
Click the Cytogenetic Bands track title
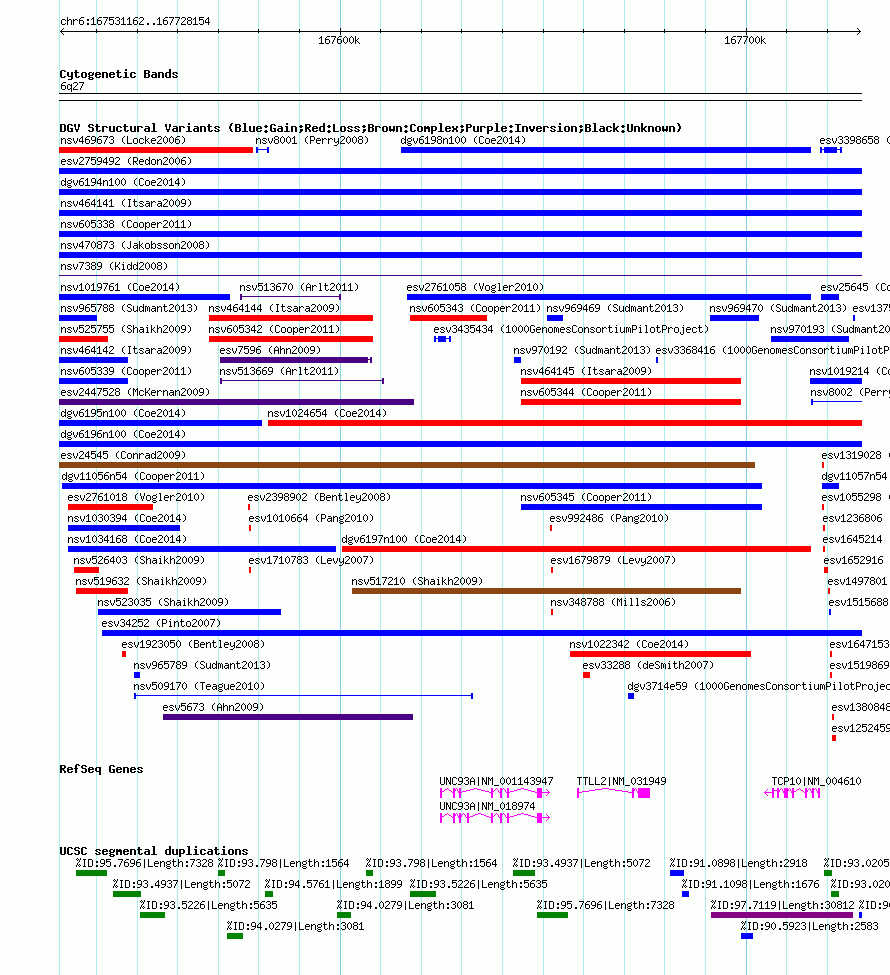point(119,74)
